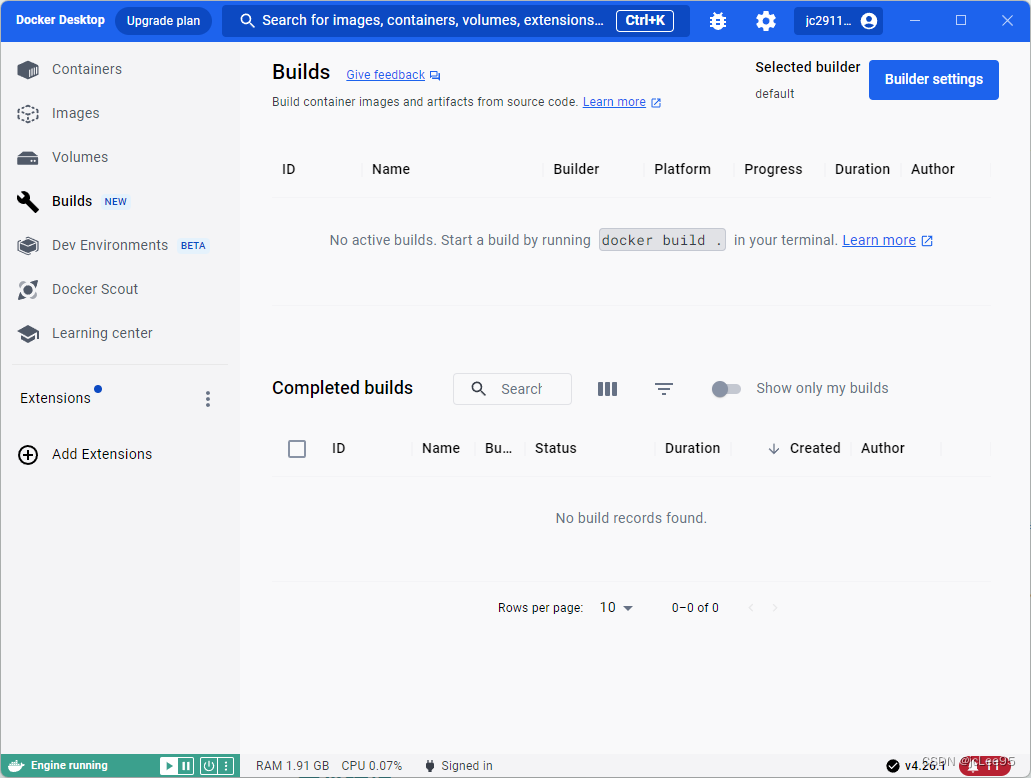Open the Docker Scout icon
This screenshot has height=778, width=1031.
[x=28, y=289]
